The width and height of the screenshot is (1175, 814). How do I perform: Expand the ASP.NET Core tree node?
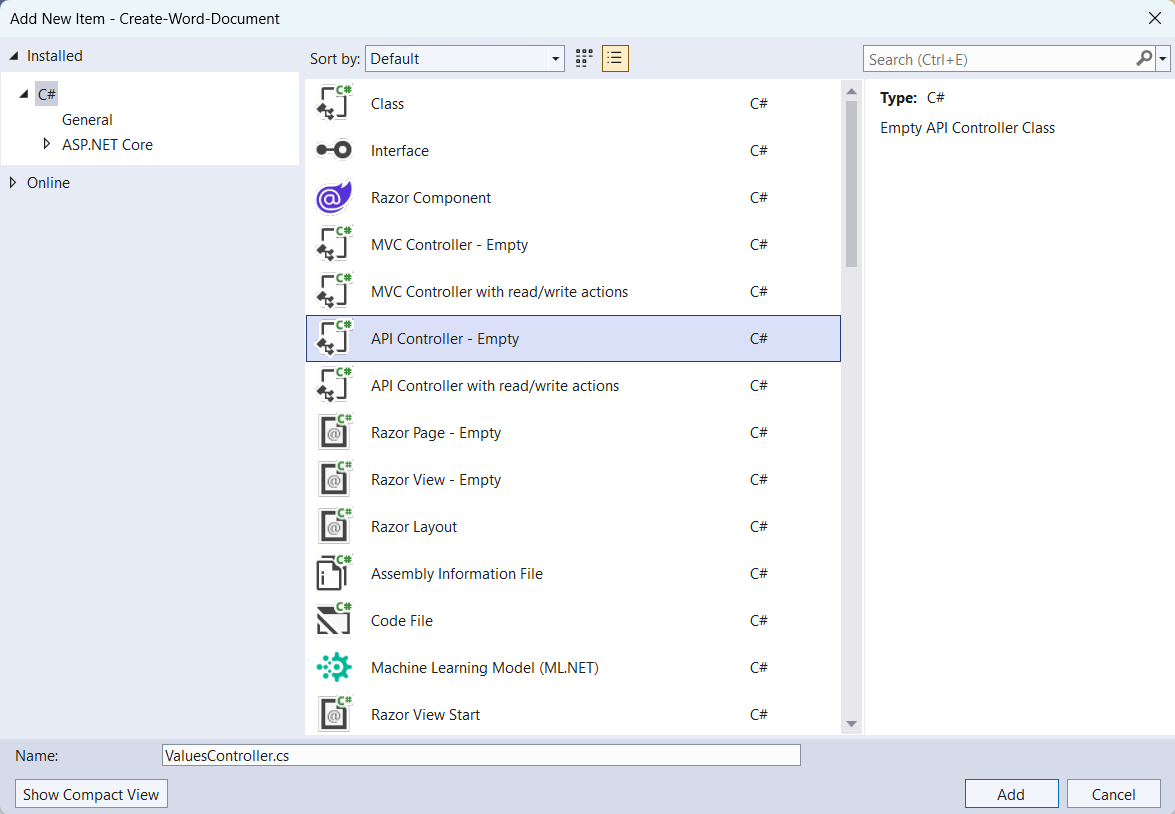tap(47, 144)
